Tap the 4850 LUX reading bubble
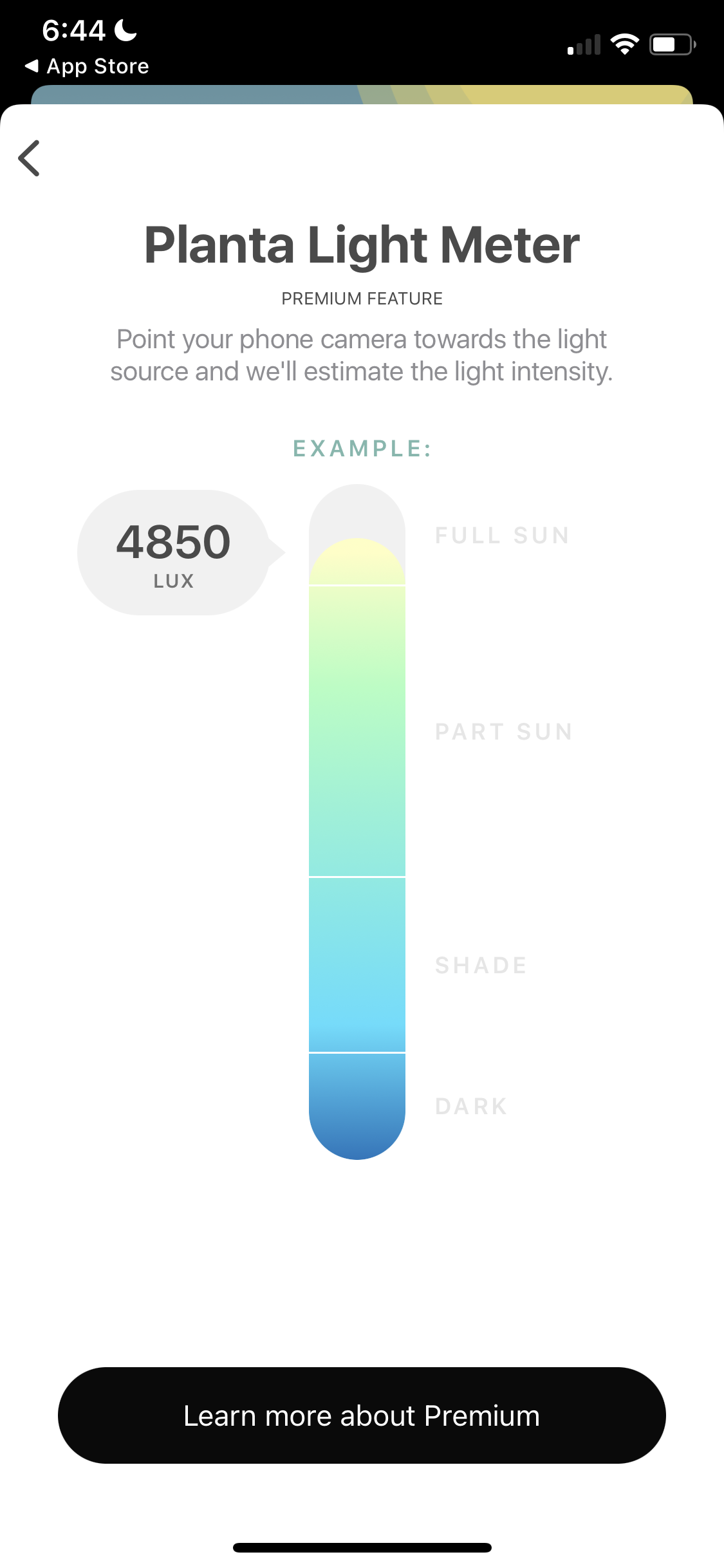 pos(174,552)
